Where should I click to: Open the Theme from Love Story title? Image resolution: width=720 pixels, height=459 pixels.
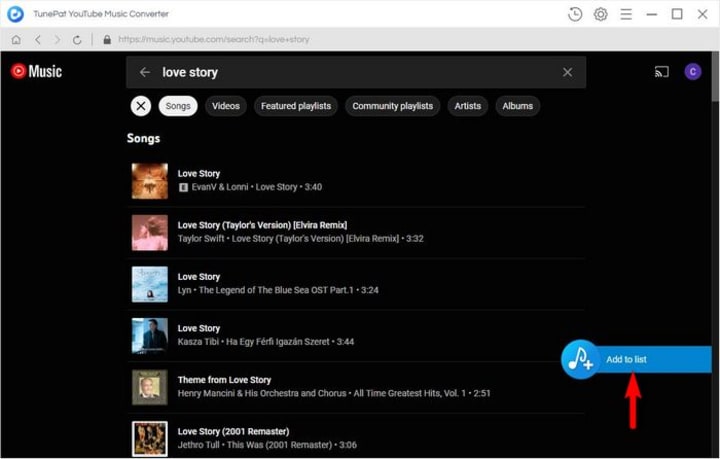(x=224, y=380)
